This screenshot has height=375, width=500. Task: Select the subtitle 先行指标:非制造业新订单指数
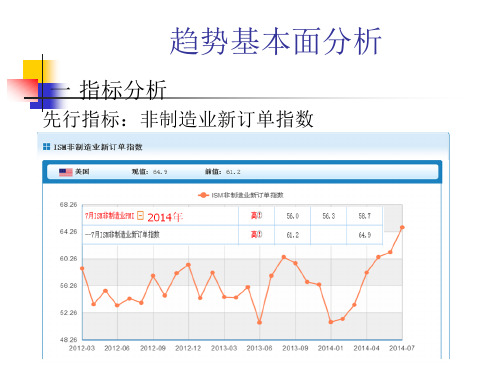(x=178, y=119)
